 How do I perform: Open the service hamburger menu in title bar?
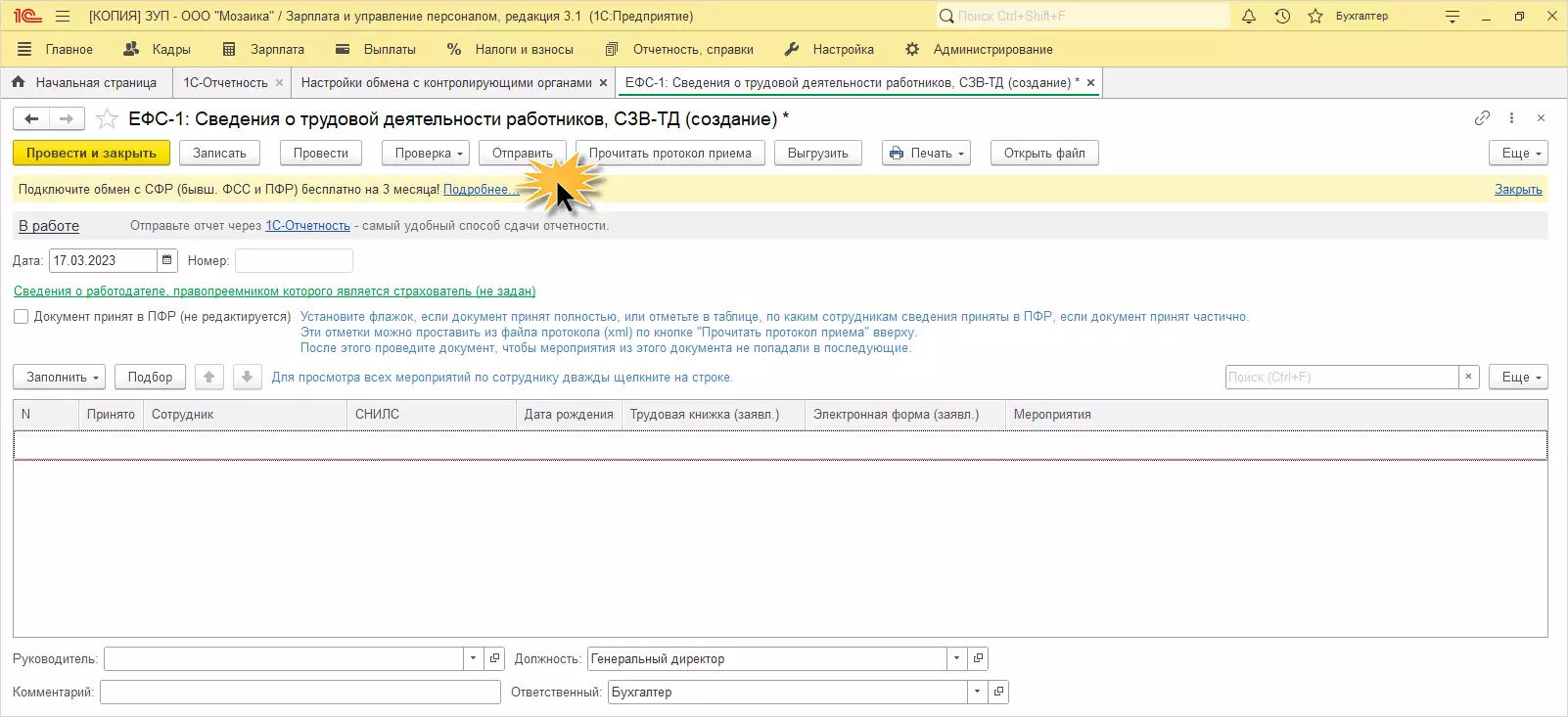click(63, 17)
